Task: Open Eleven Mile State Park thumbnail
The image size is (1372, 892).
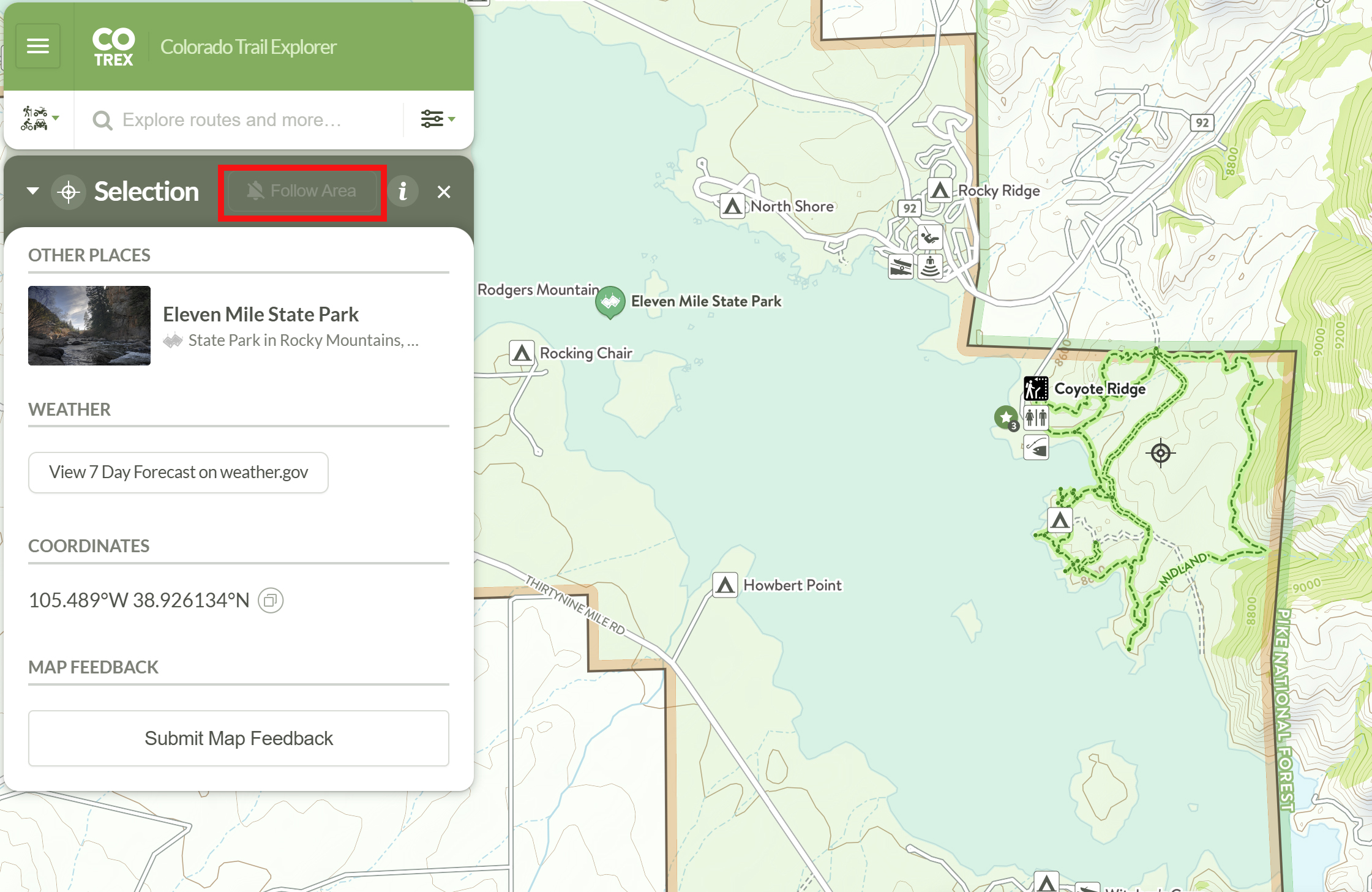Action: (x=89, y=326)
